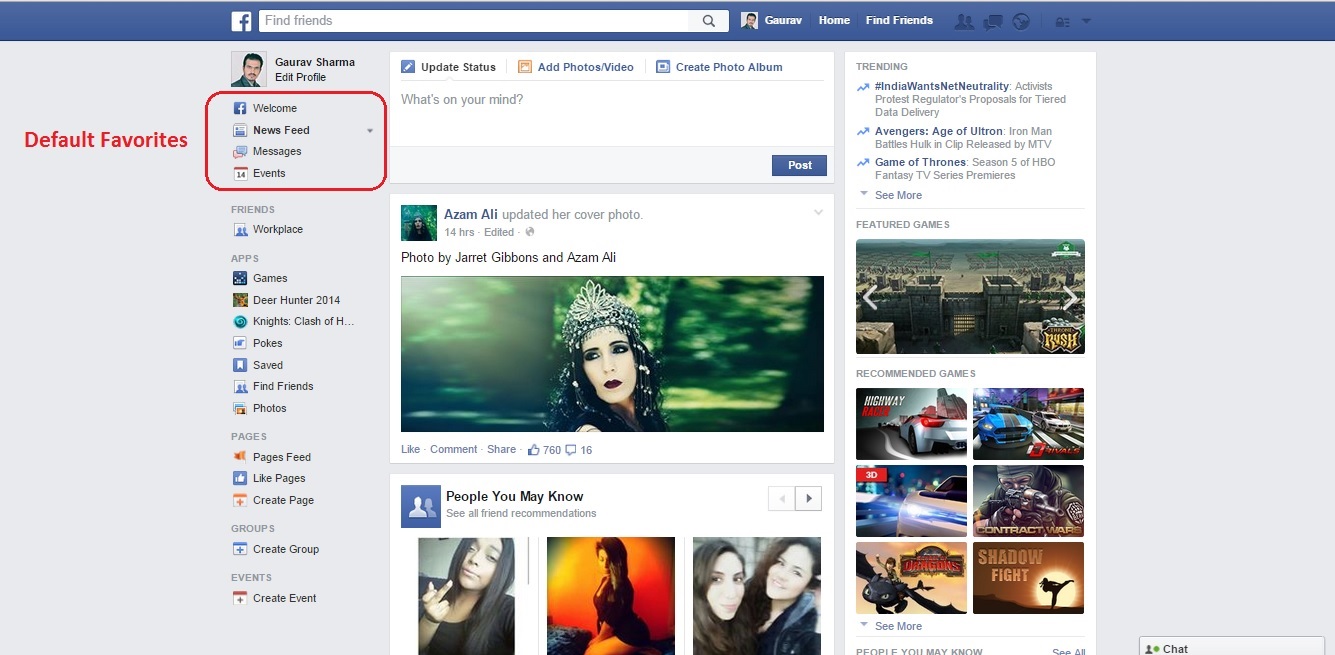Viewport: 1335px width, 655px height.
Task: Click the Edit Profile link
Action: [x=300, y=77]
